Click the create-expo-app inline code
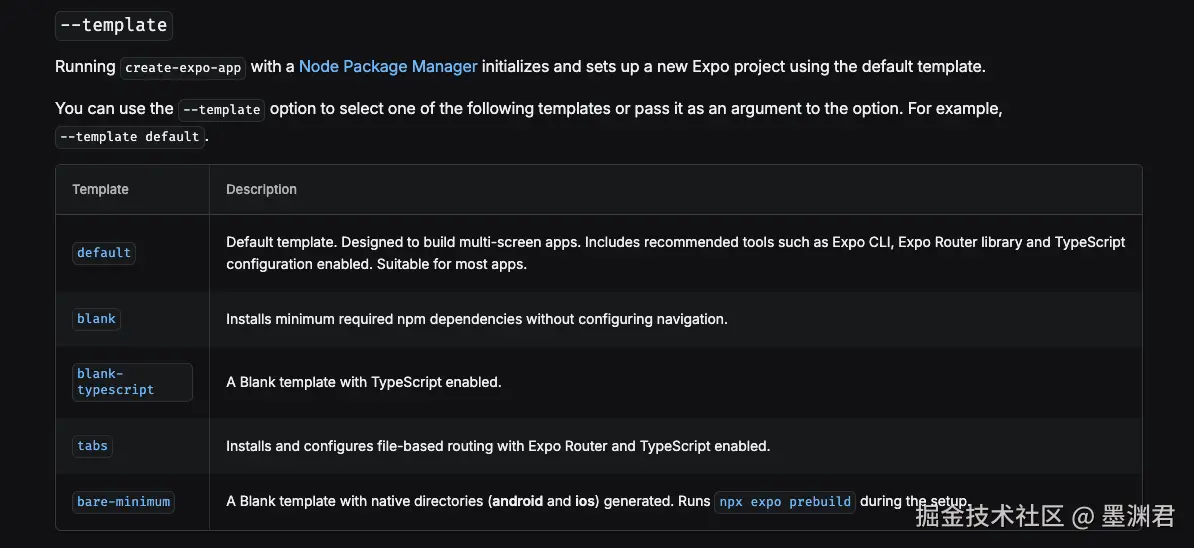The height and width of the screenshot is (548, 1194). click(x=182, y=68)
